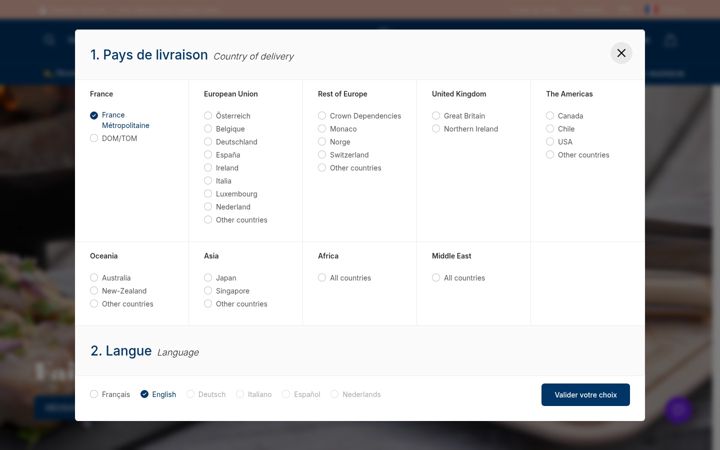Select All countries under Middle East
This screenshot has height=450, width=720.
pyautogui.click(x=458, y=278)
